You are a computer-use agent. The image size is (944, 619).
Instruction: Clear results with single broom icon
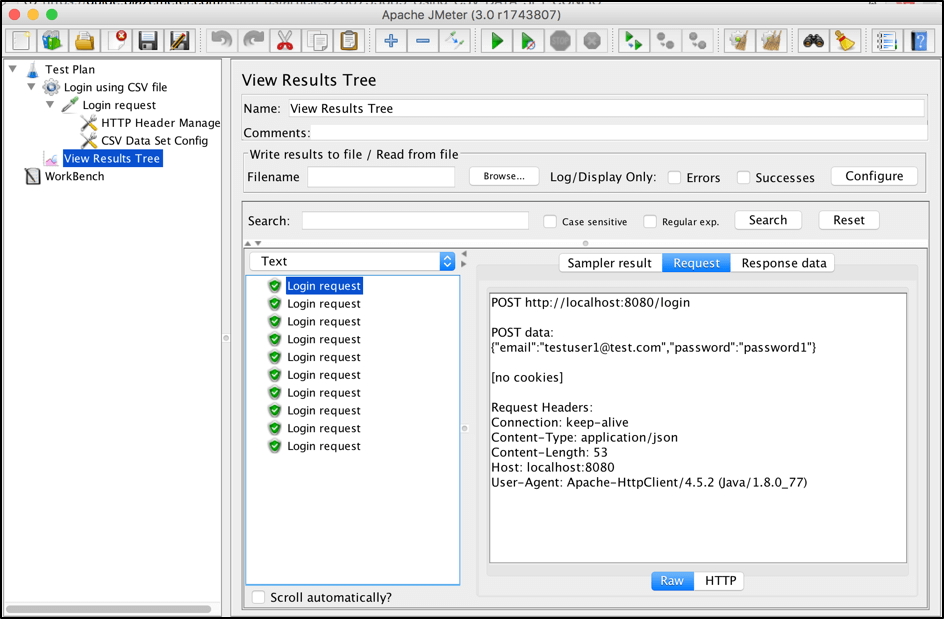click(739, 41)
